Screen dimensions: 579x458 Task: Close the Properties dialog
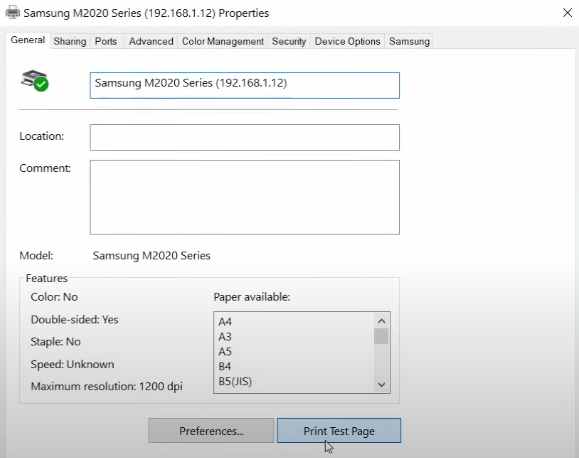(x=567, y=13)
